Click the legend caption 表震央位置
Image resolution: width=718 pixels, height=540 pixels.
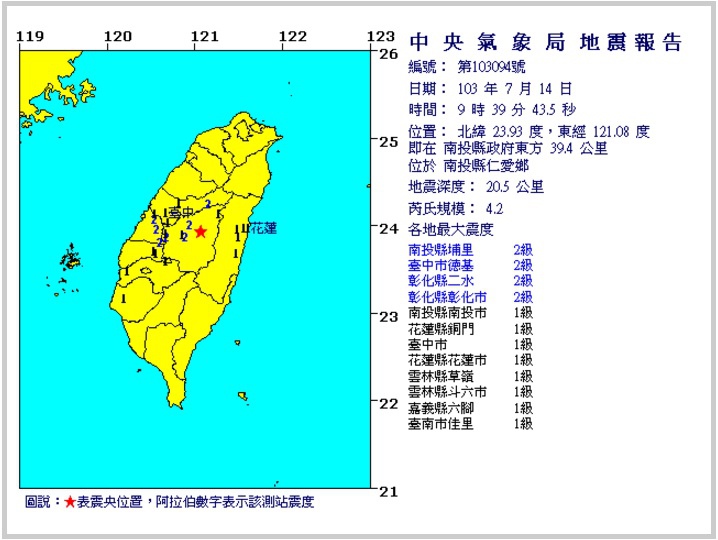[x=110, y=502]
